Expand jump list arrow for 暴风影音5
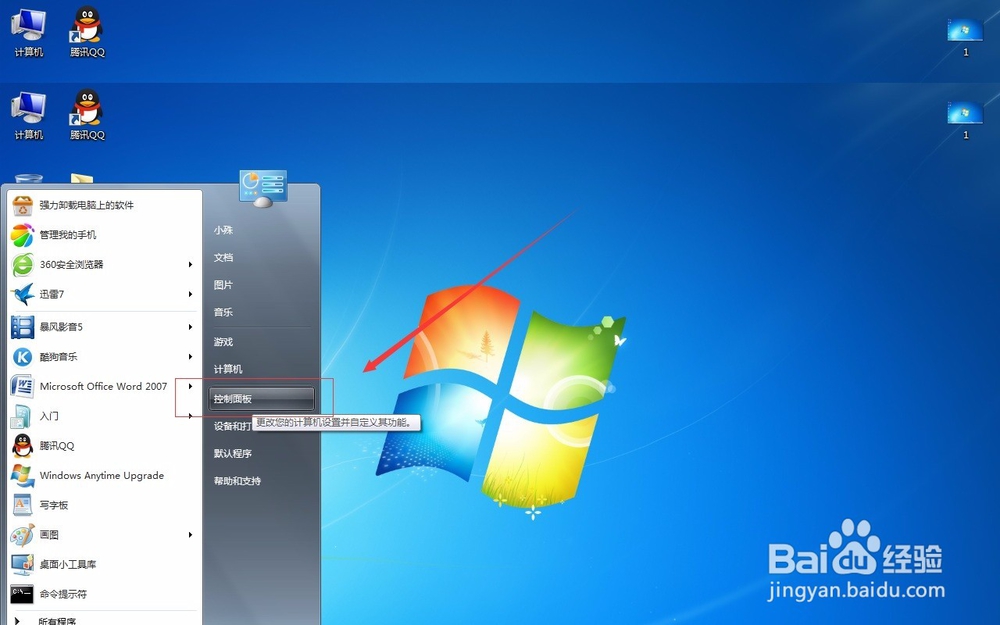Screen dimensions: 1000x625 [x=190, y=327]
